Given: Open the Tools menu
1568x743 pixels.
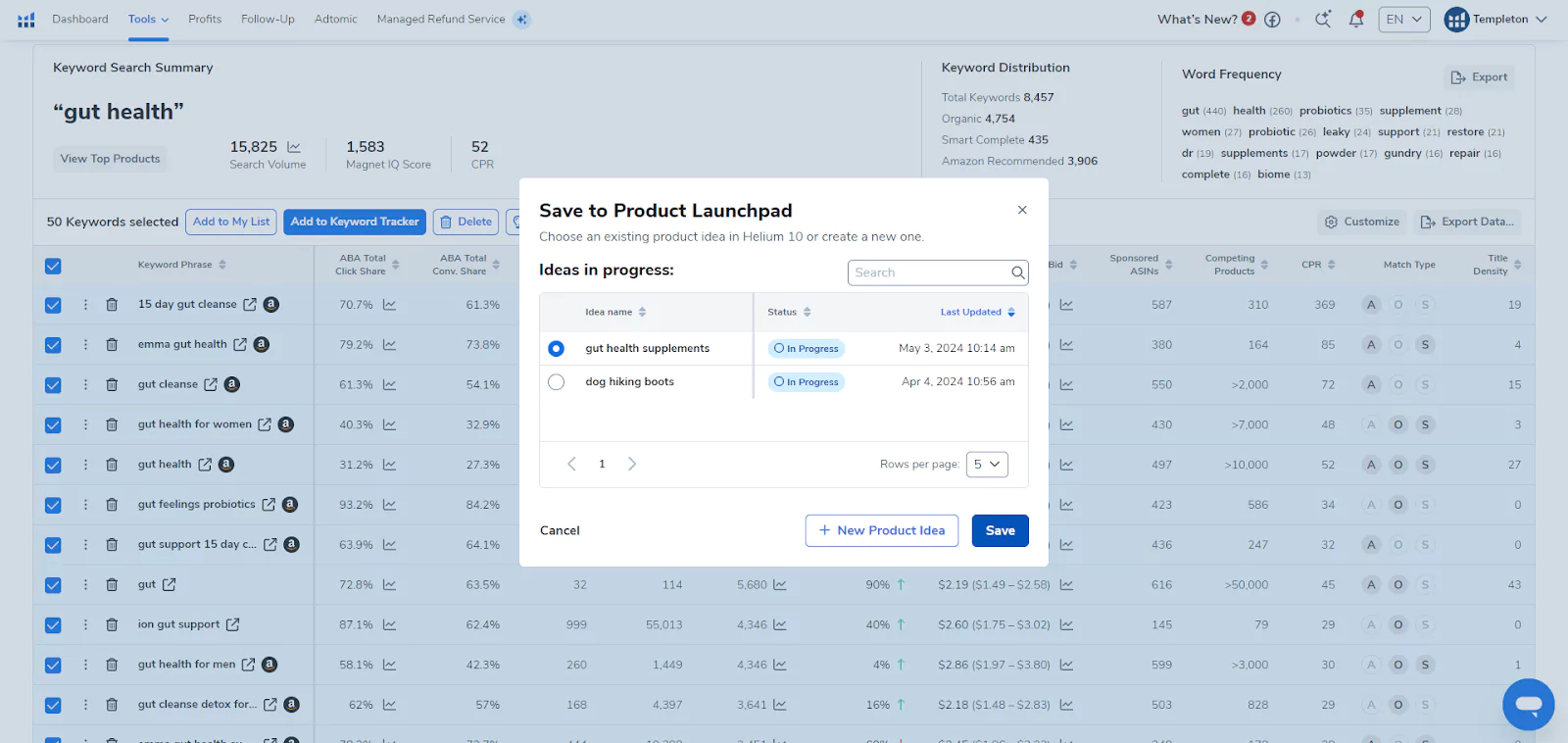Looking at the screenshot, I should coord(148,20).
